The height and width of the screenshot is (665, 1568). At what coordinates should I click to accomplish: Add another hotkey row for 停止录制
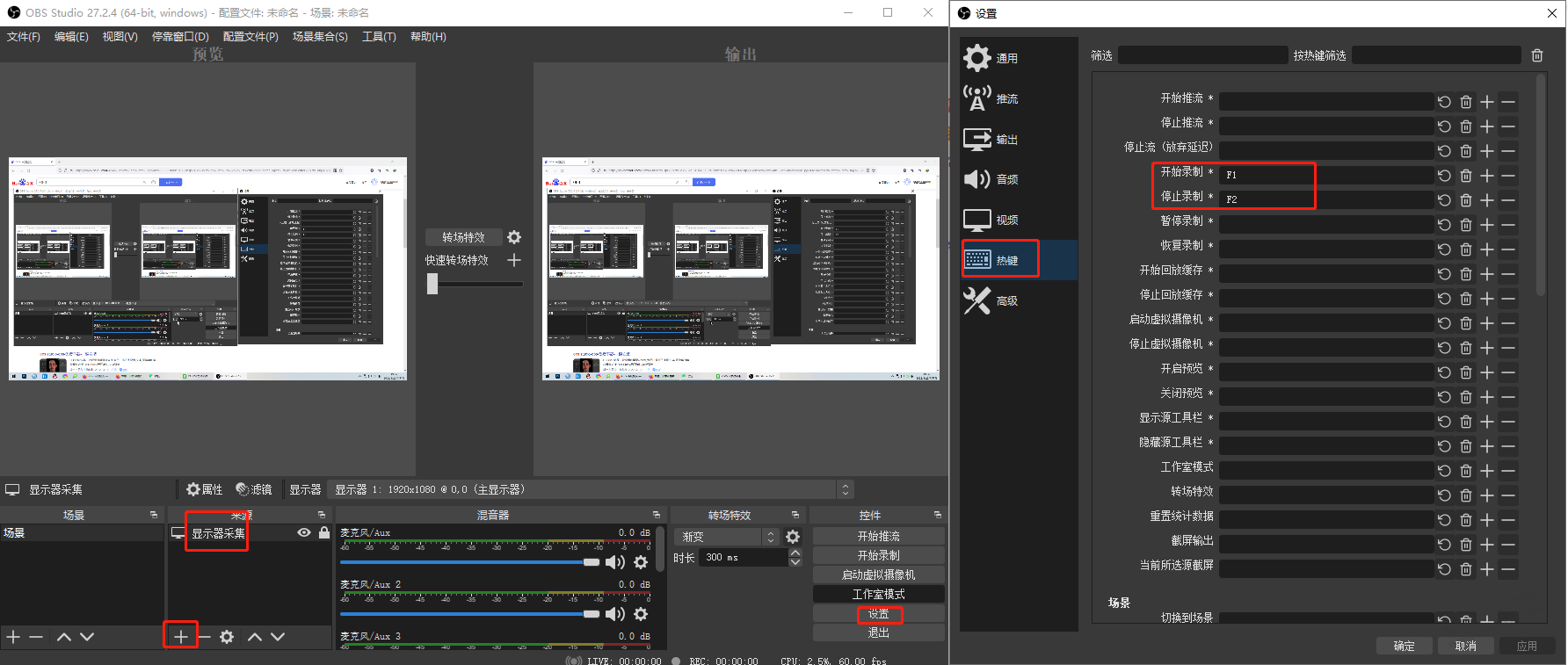(x=1487, y=200)
